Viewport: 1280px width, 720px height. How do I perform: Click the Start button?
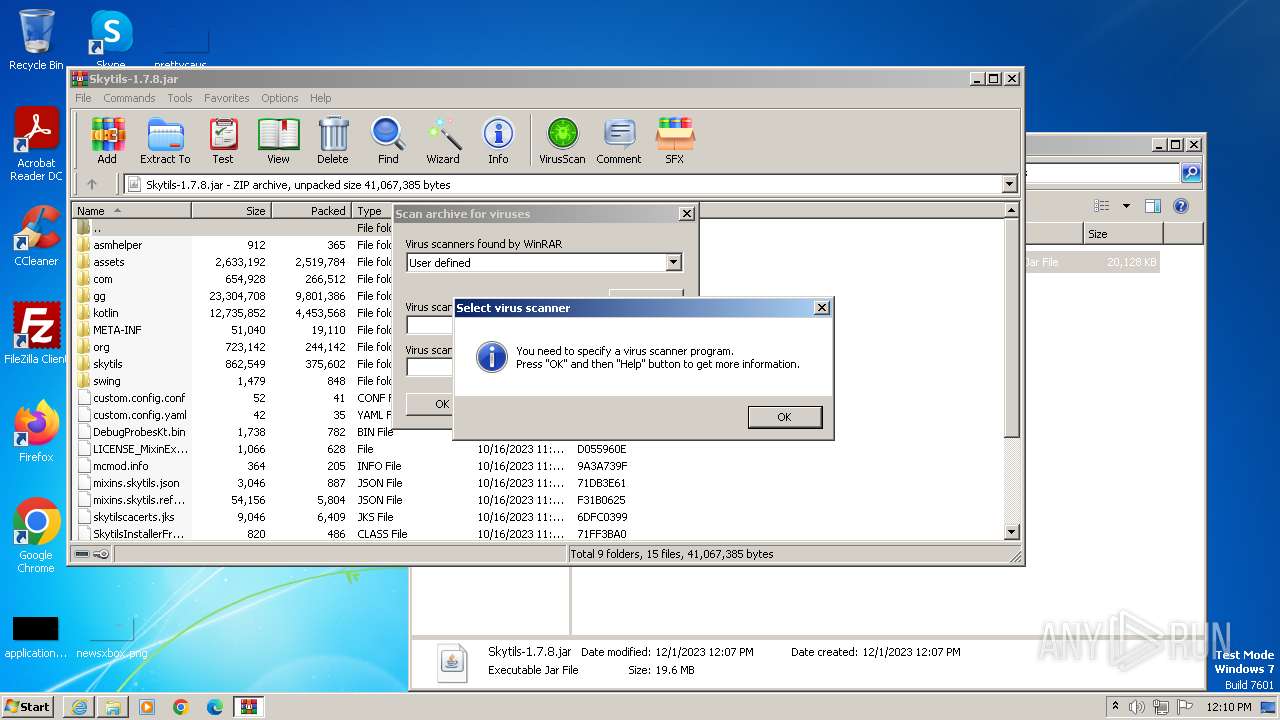pos(28,707)
